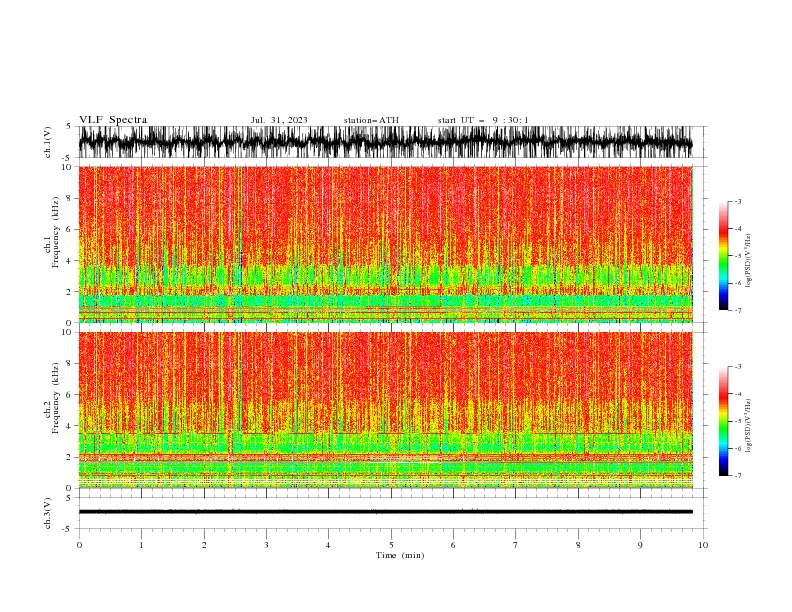792x612 pixels.
Task: Click the "-3" tick of ch.2 colour bar
Action: coord(737,367)
